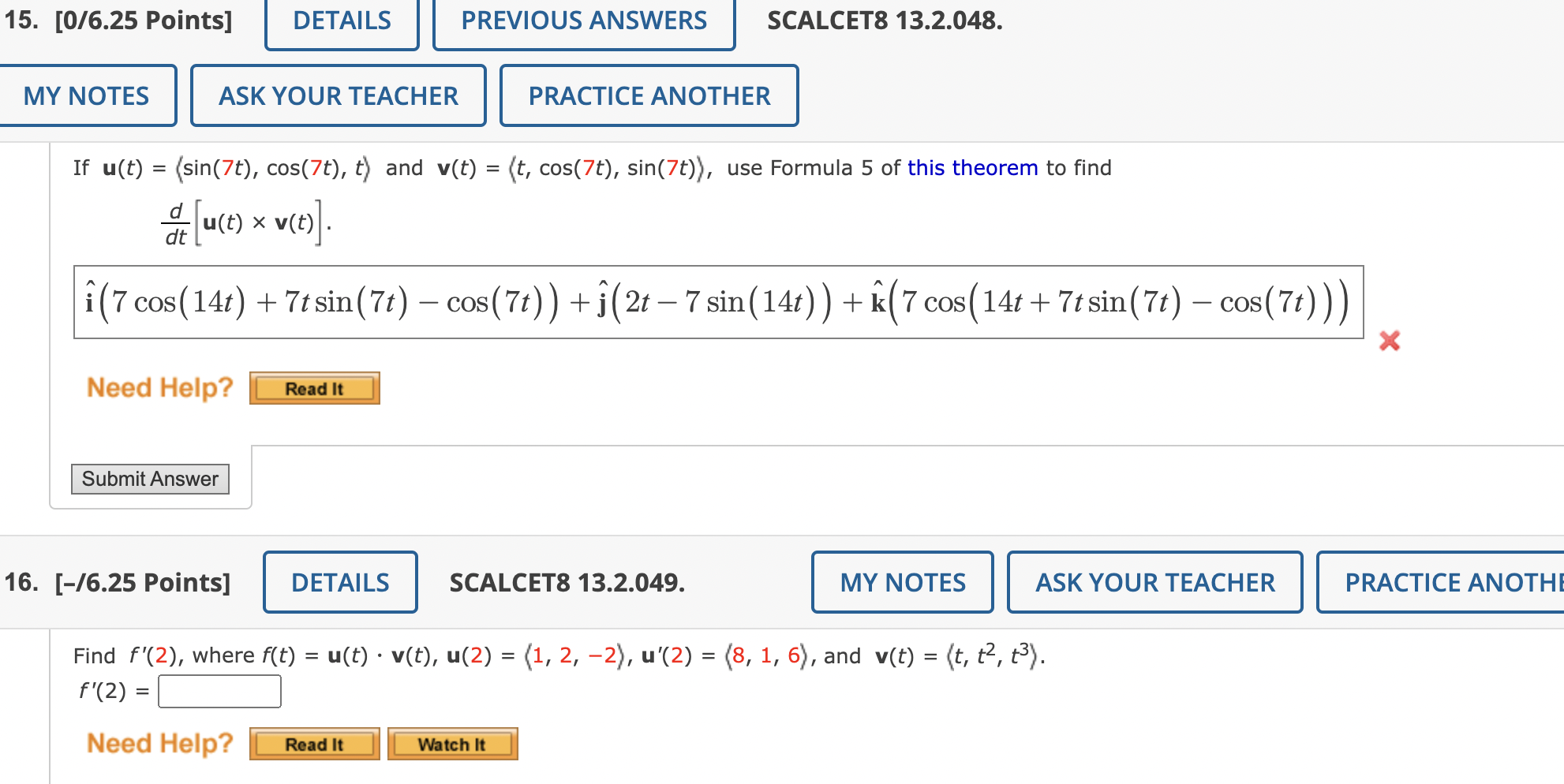View PREVIOUS ANSWERS for problem 15
Image resolution: width=1564 pixels, height=784 pixels.
pyautogui.click(x=583, y=21)
